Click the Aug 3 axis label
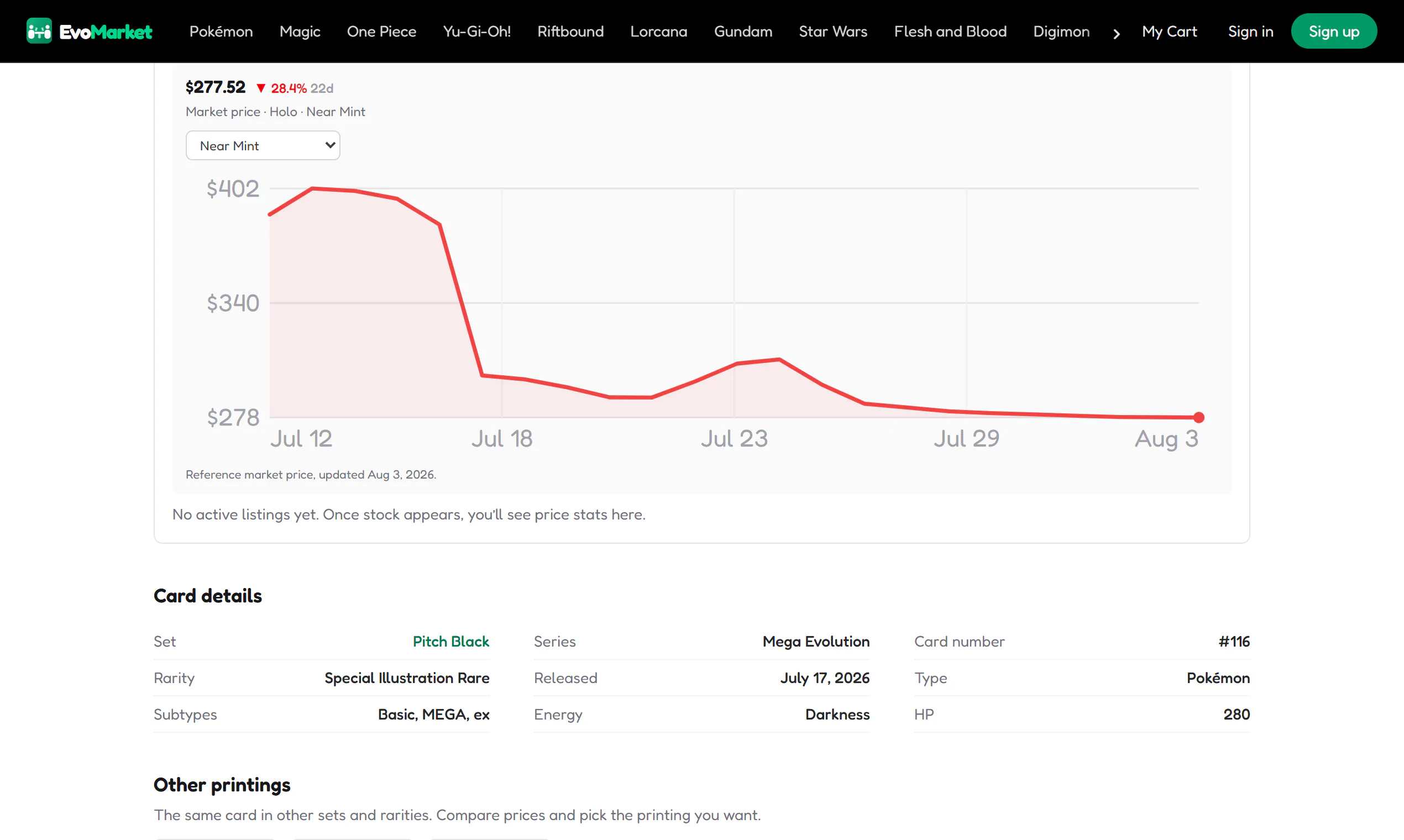 1166,439
